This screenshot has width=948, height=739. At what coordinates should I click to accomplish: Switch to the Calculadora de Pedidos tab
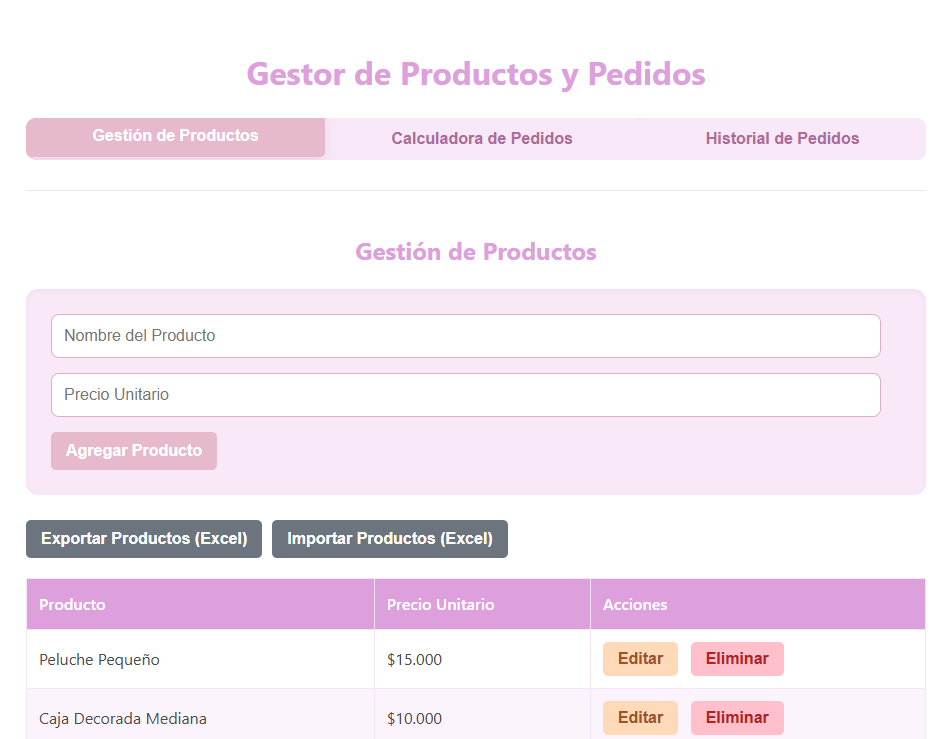tap(481, 138)
